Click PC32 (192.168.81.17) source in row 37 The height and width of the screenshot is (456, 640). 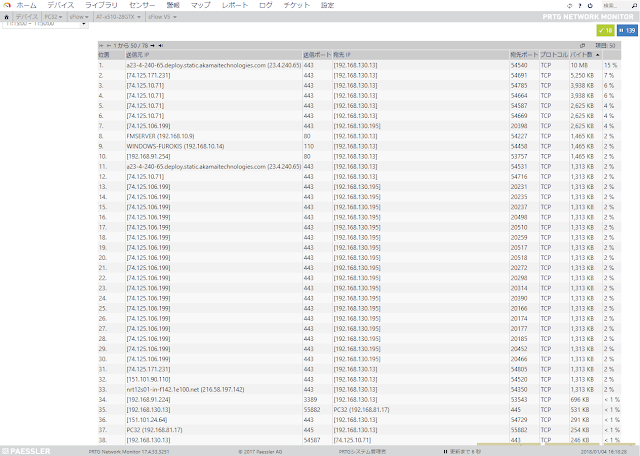154,430
